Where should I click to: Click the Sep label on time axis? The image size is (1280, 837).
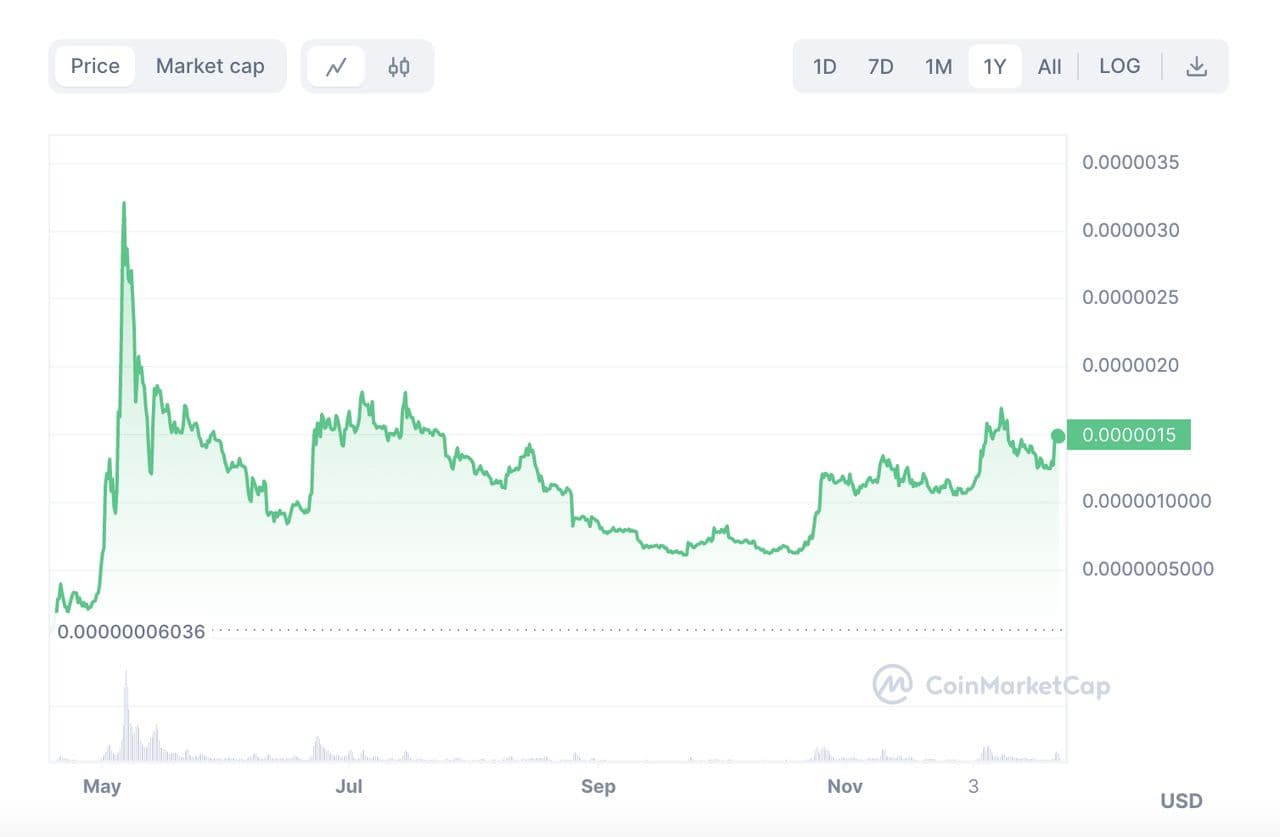point(598,787)
